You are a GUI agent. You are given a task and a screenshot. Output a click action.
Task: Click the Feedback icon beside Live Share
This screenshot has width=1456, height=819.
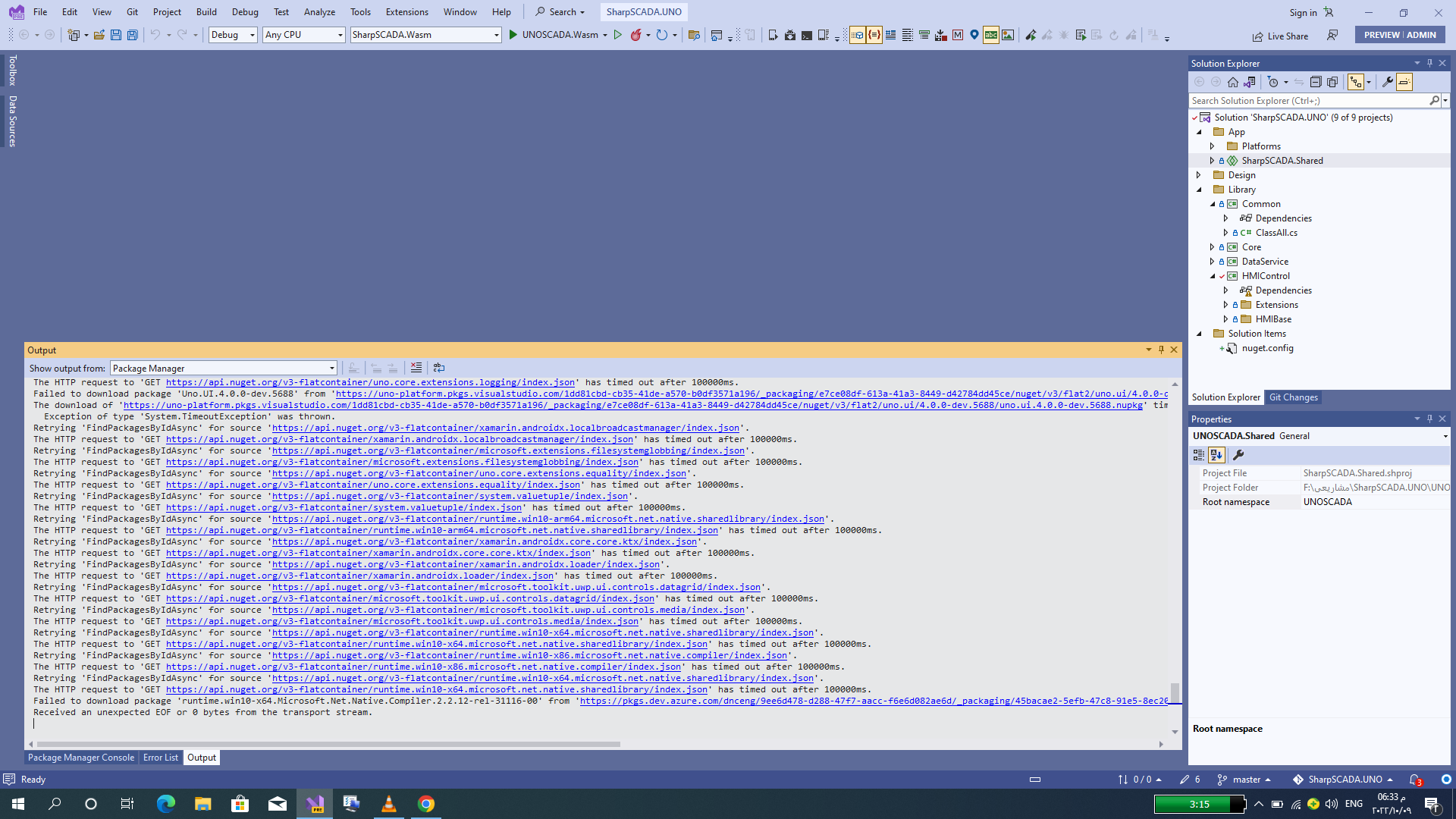1332,36
